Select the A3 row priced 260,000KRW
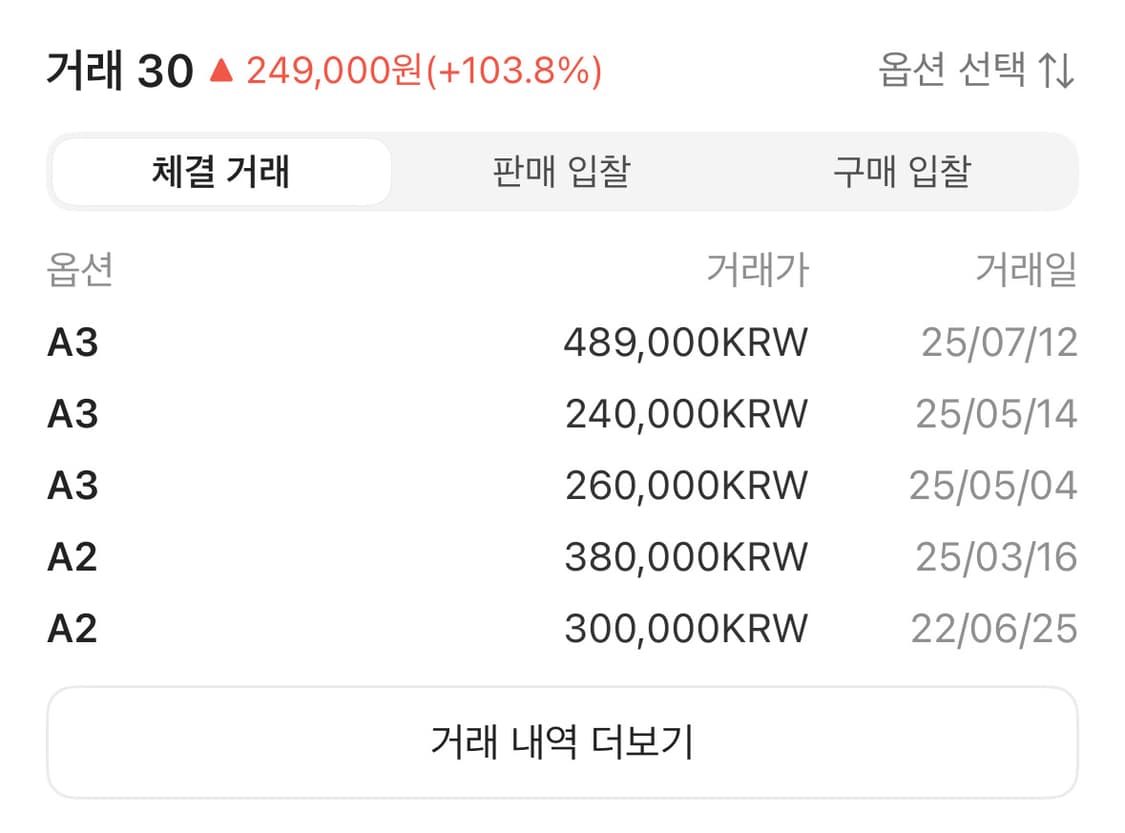Image resolution: width=1125 pixels, height=833 pixels. point(562,485)
